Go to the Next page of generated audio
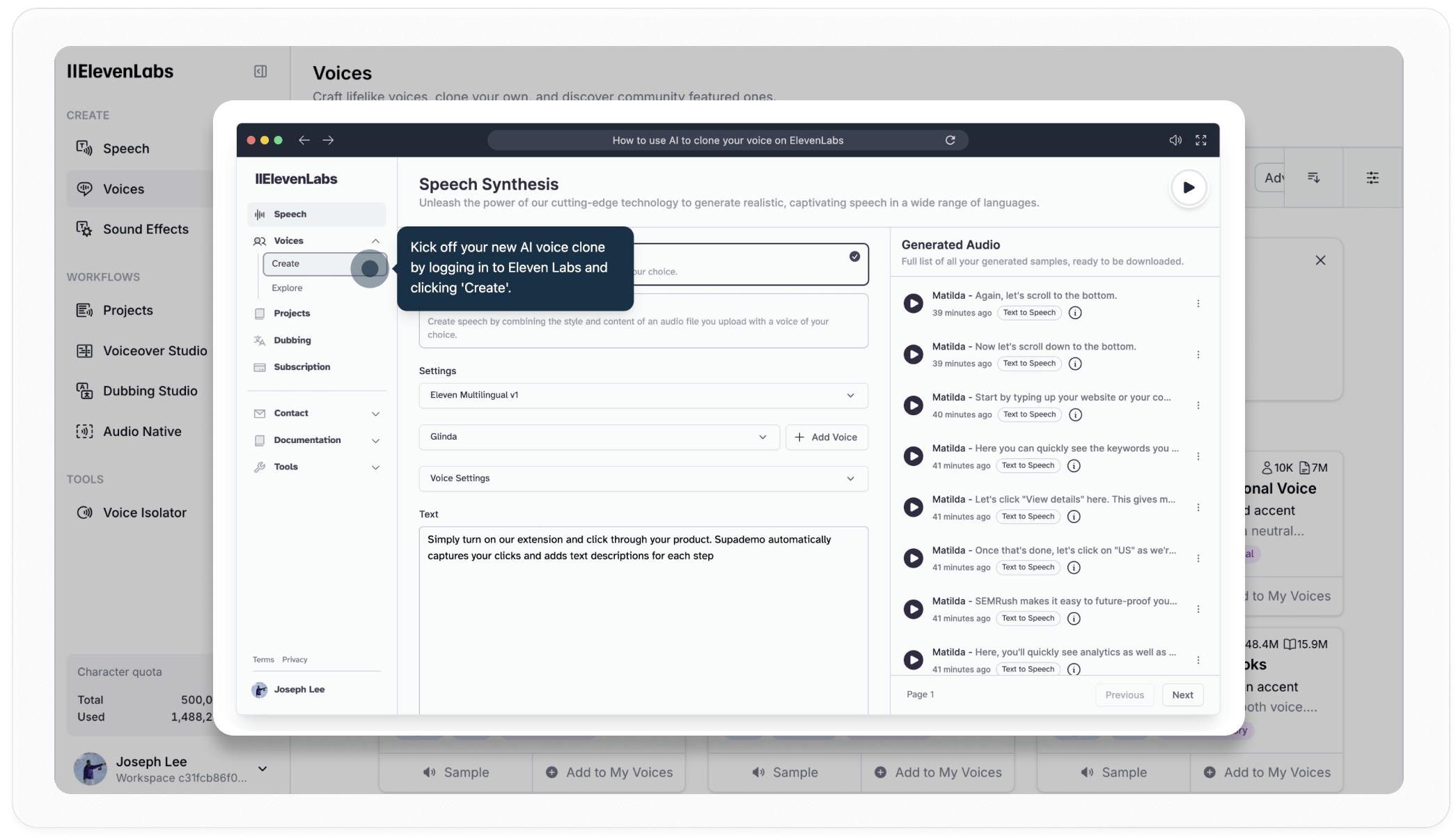 click(x=1182, y=695)
